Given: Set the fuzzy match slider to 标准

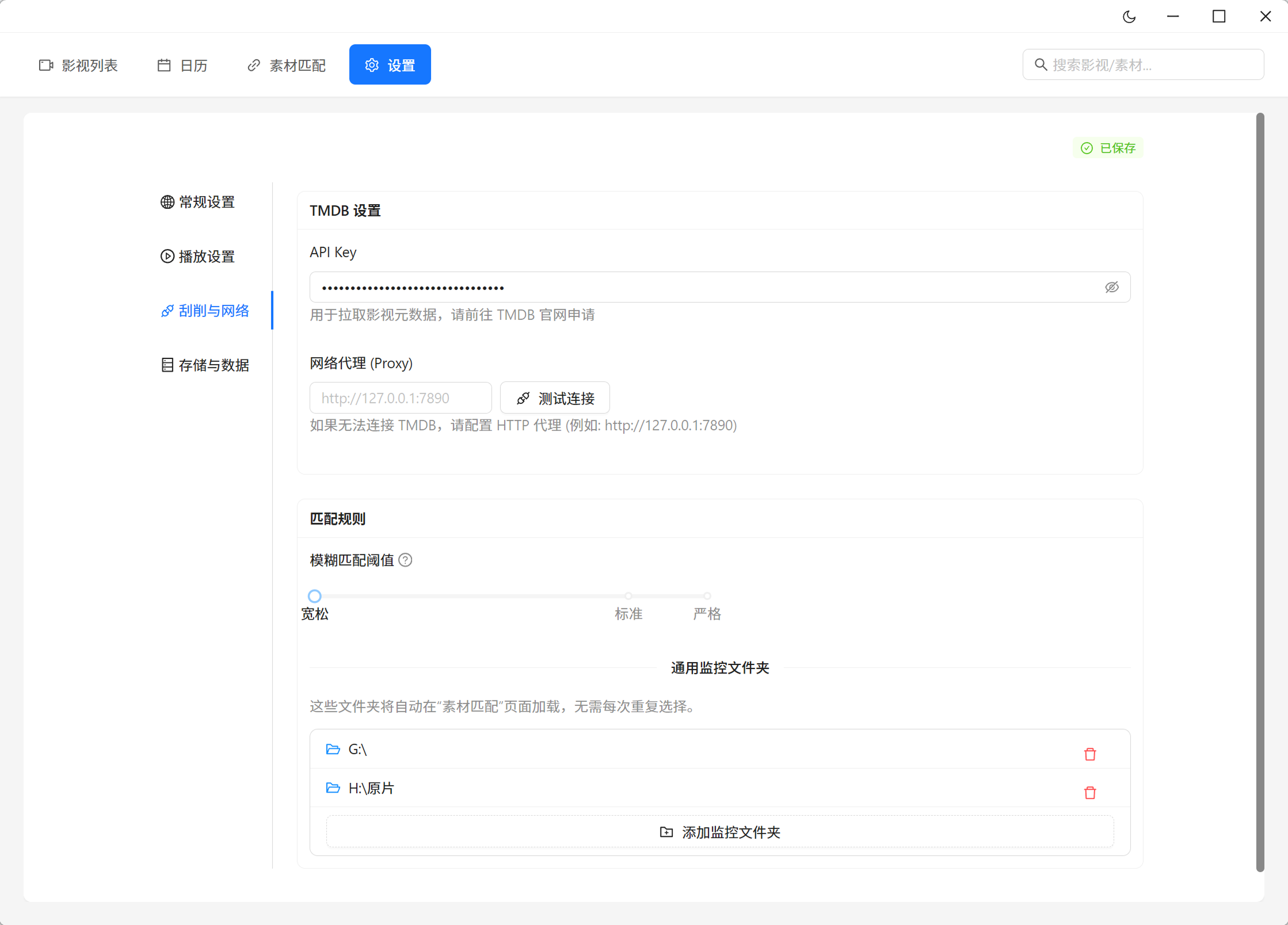Looking at the screenshot, I should click(x=628, y=596).
